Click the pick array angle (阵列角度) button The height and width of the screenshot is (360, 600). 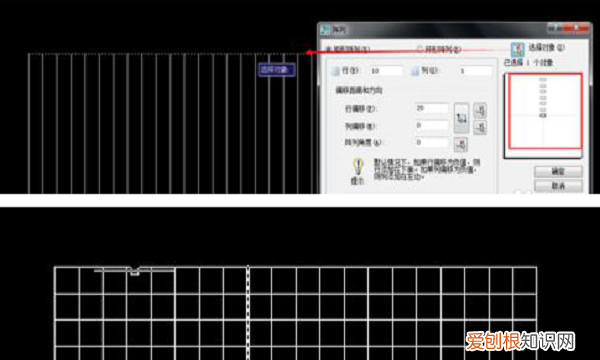coord(461,144)
